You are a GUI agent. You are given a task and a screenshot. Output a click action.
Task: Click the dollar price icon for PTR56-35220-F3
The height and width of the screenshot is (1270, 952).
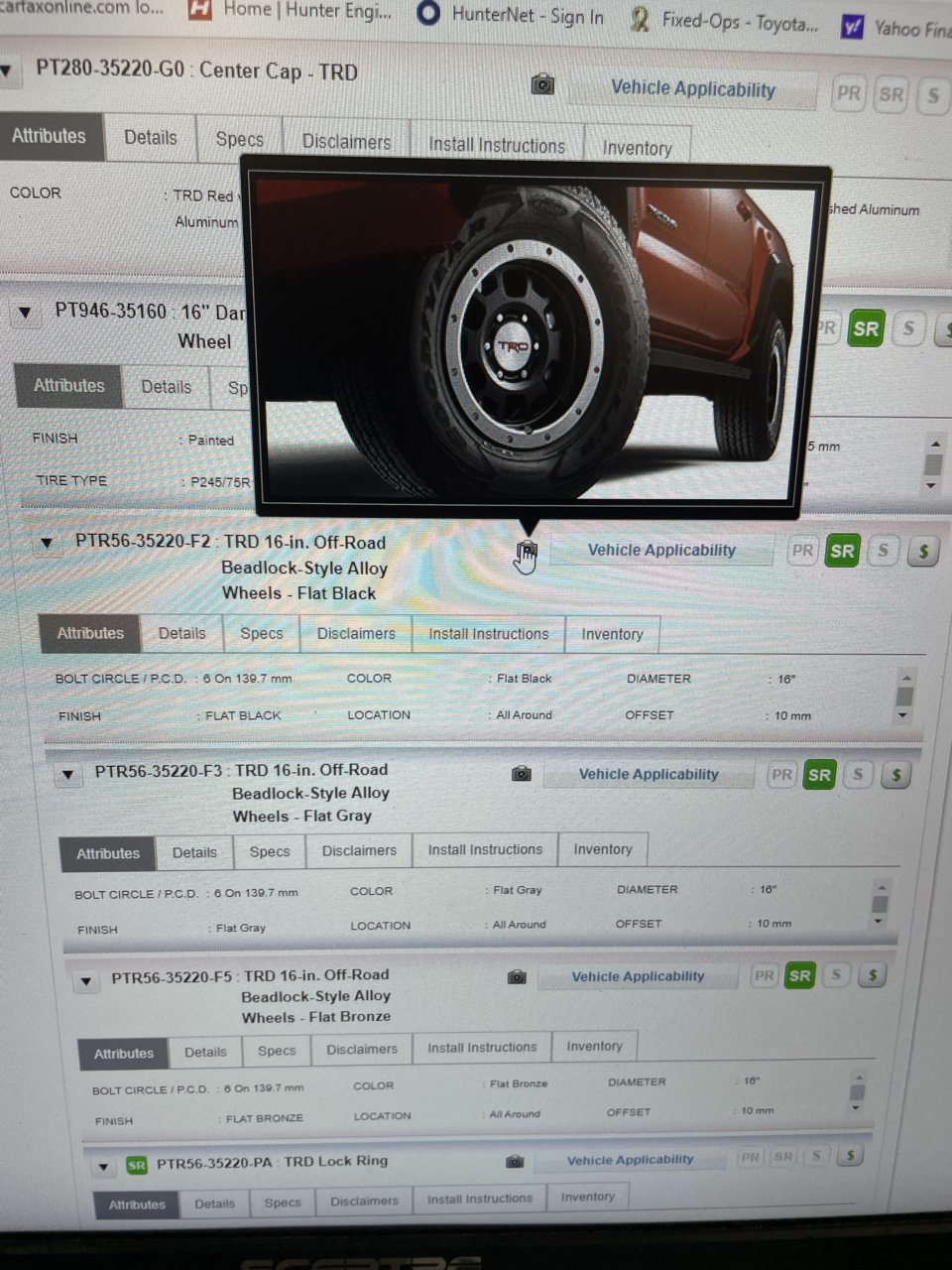click(896, 775)
